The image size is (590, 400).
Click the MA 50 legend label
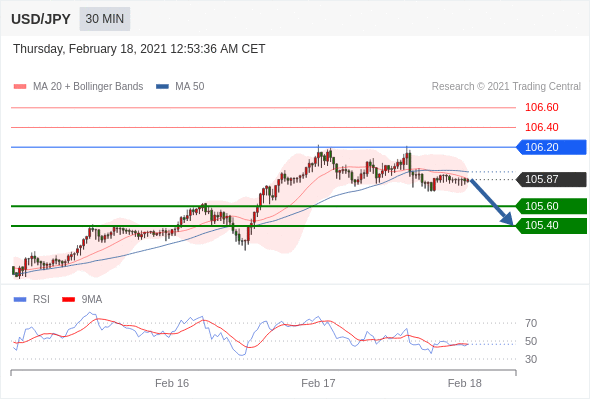click(190, 87)
